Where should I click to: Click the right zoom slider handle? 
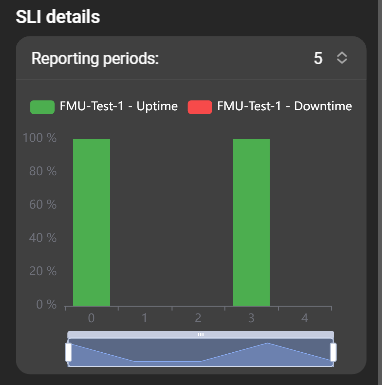[333, 352]
